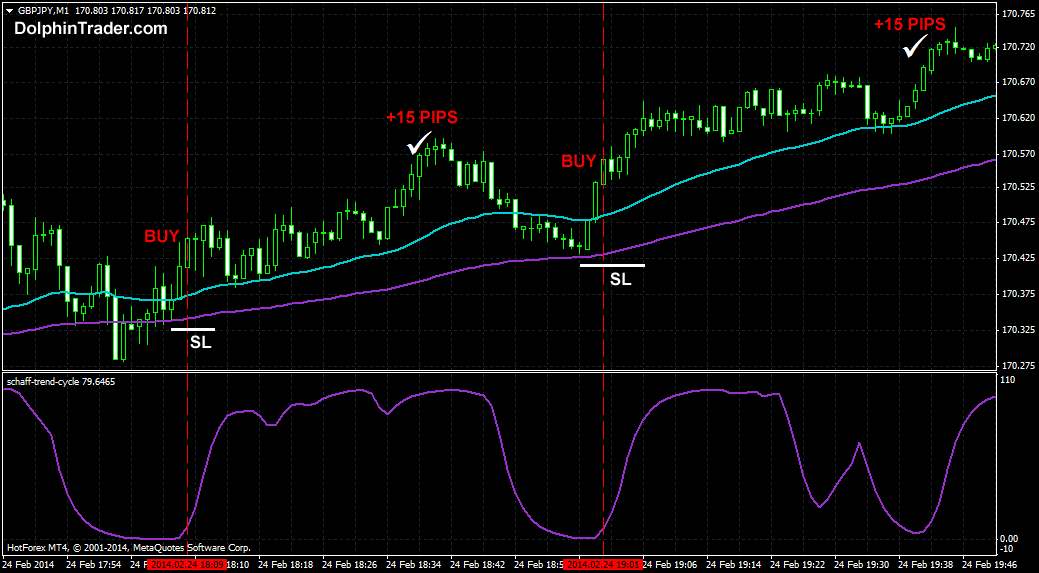Viewport: 1039px width, 573px height.
Task: Click the second BUY label near mid-chart
Action: [578, 161]
